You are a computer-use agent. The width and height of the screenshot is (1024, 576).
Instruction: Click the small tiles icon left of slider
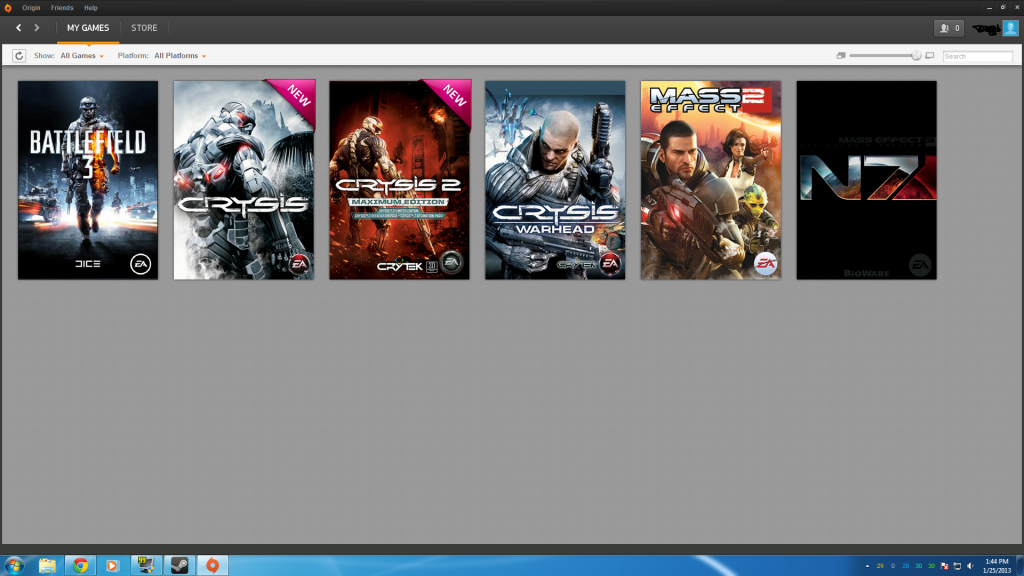841,56
